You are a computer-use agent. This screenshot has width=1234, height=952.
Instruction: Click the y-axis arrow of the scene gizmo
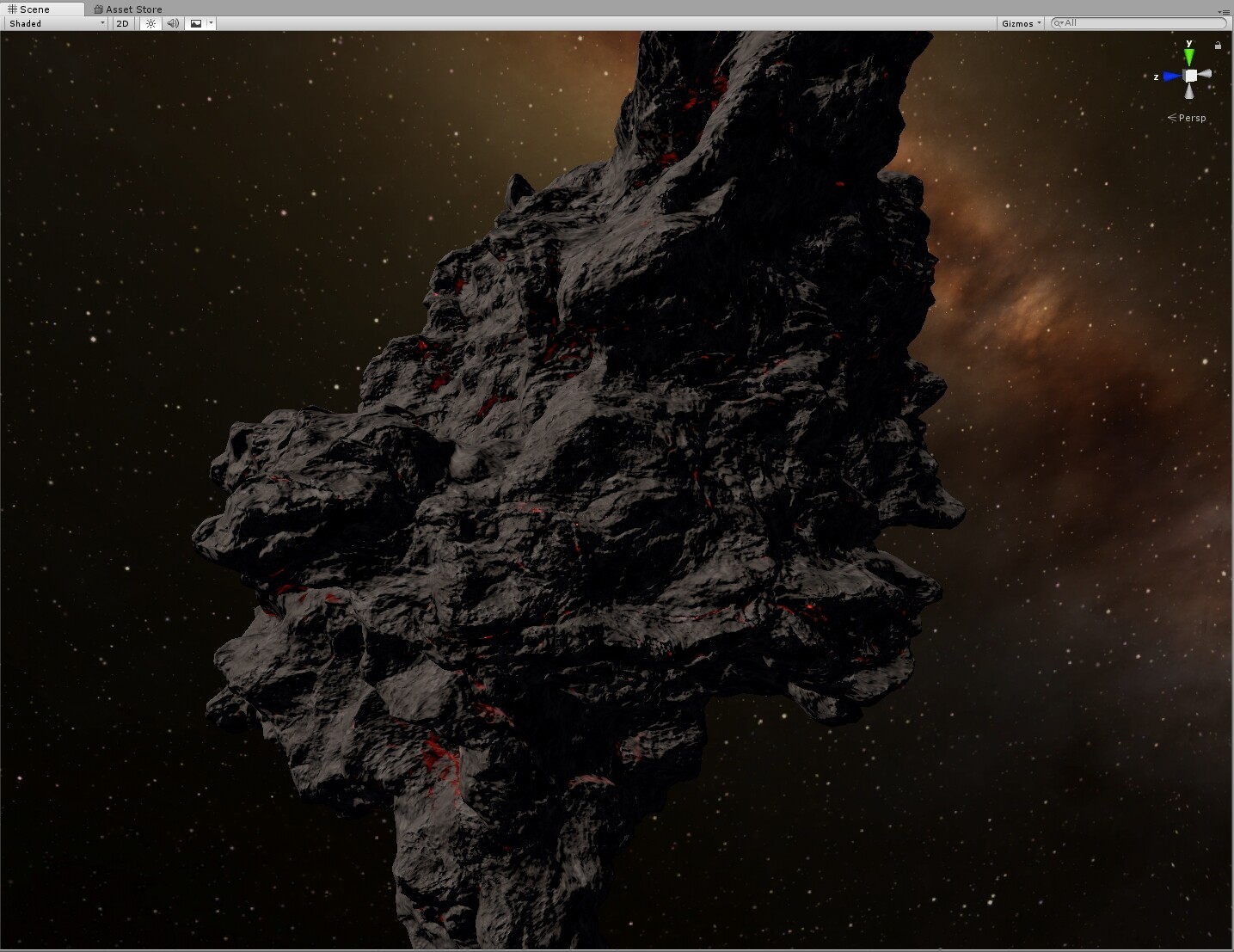click(x=1189, y=57)
